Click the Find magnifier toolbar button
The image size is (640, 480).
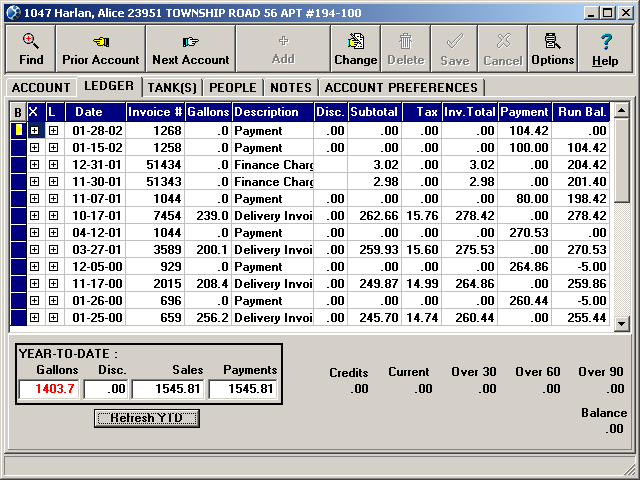(x=30, y=48)
